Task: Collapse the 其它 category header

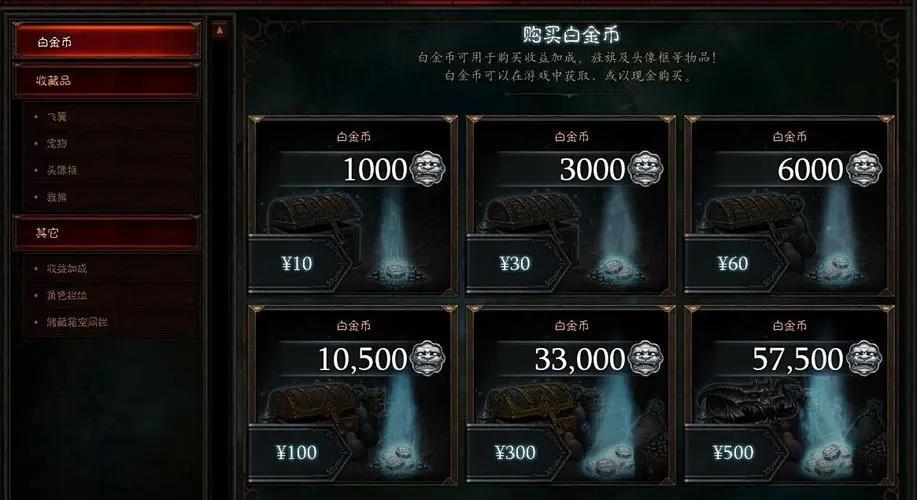Action: click(x=106, y=233)
